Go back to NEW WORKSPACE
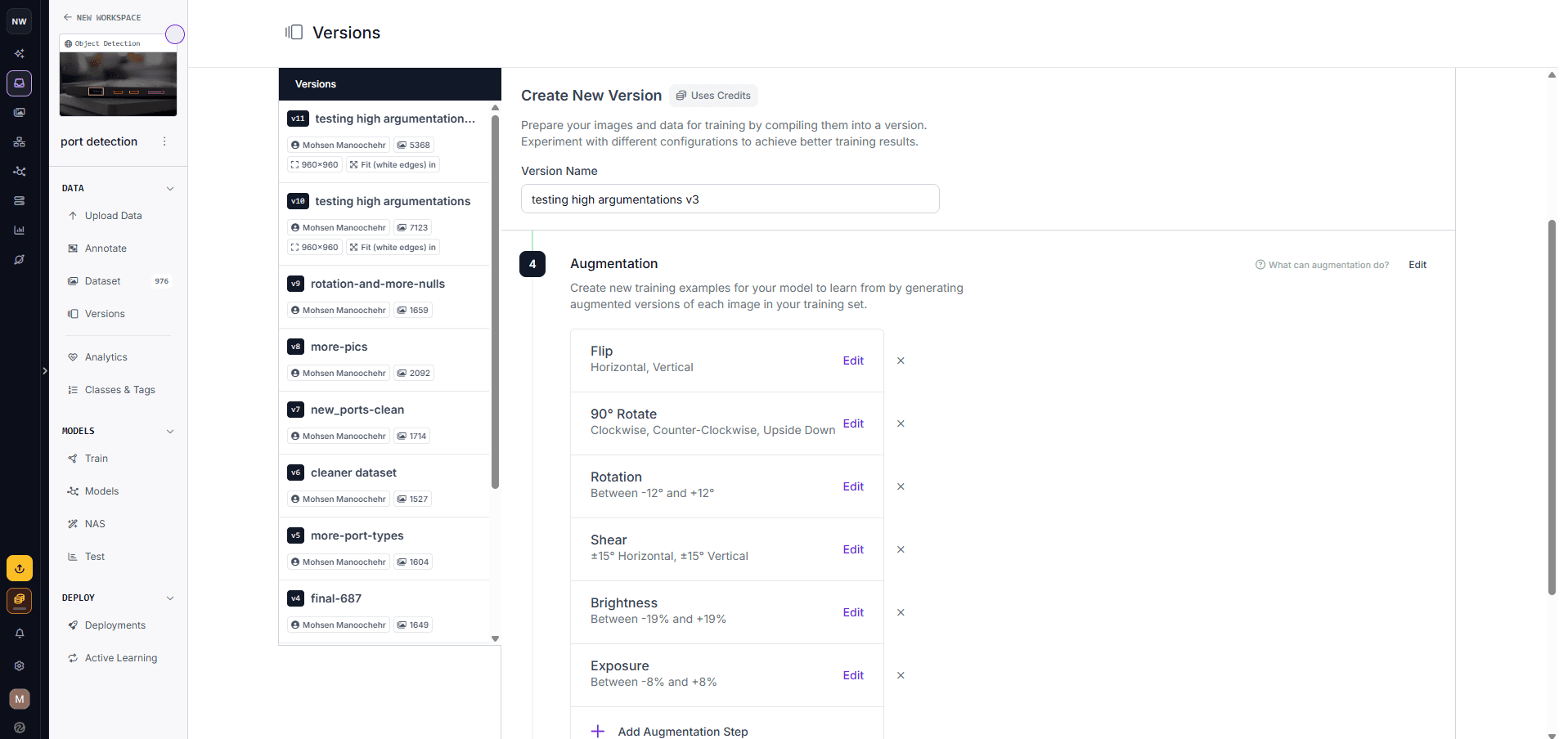The image size is (1568, 739). (102, 17)
